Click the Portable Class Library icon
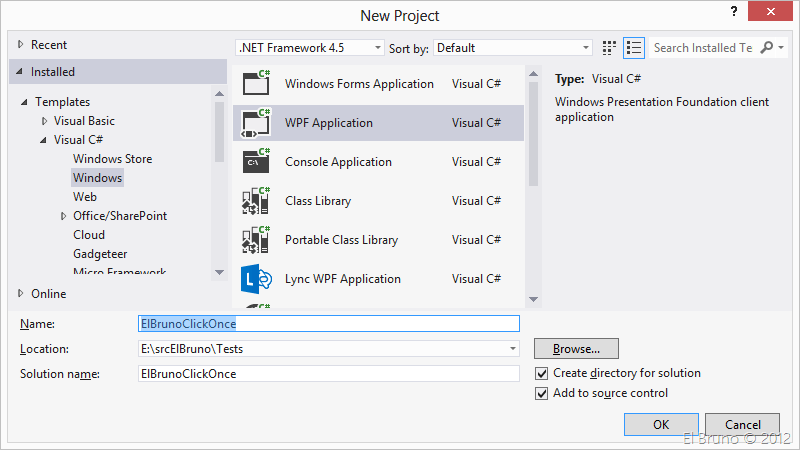This screenshot has width=800, height=450. (x=256, y=240)
